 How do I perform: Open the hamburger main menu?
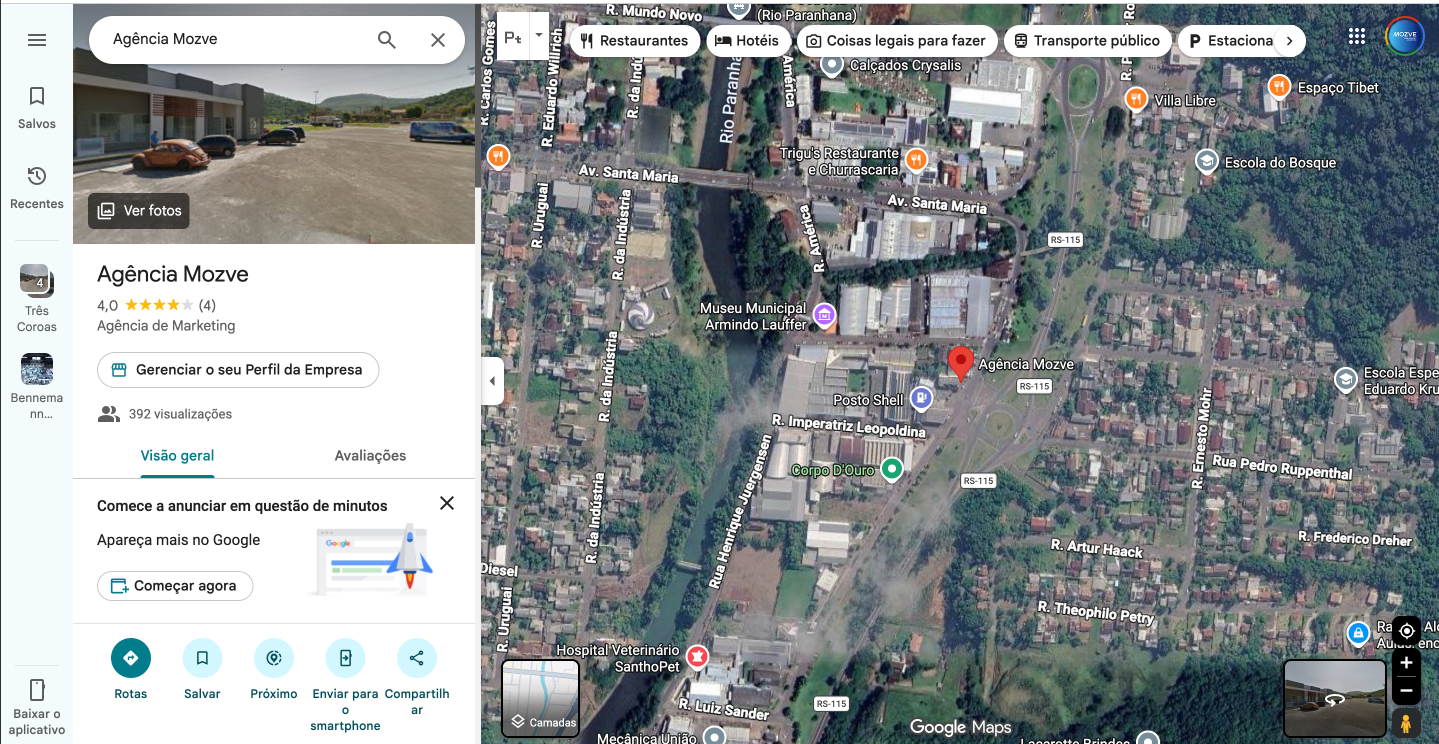tap(37, 40)
